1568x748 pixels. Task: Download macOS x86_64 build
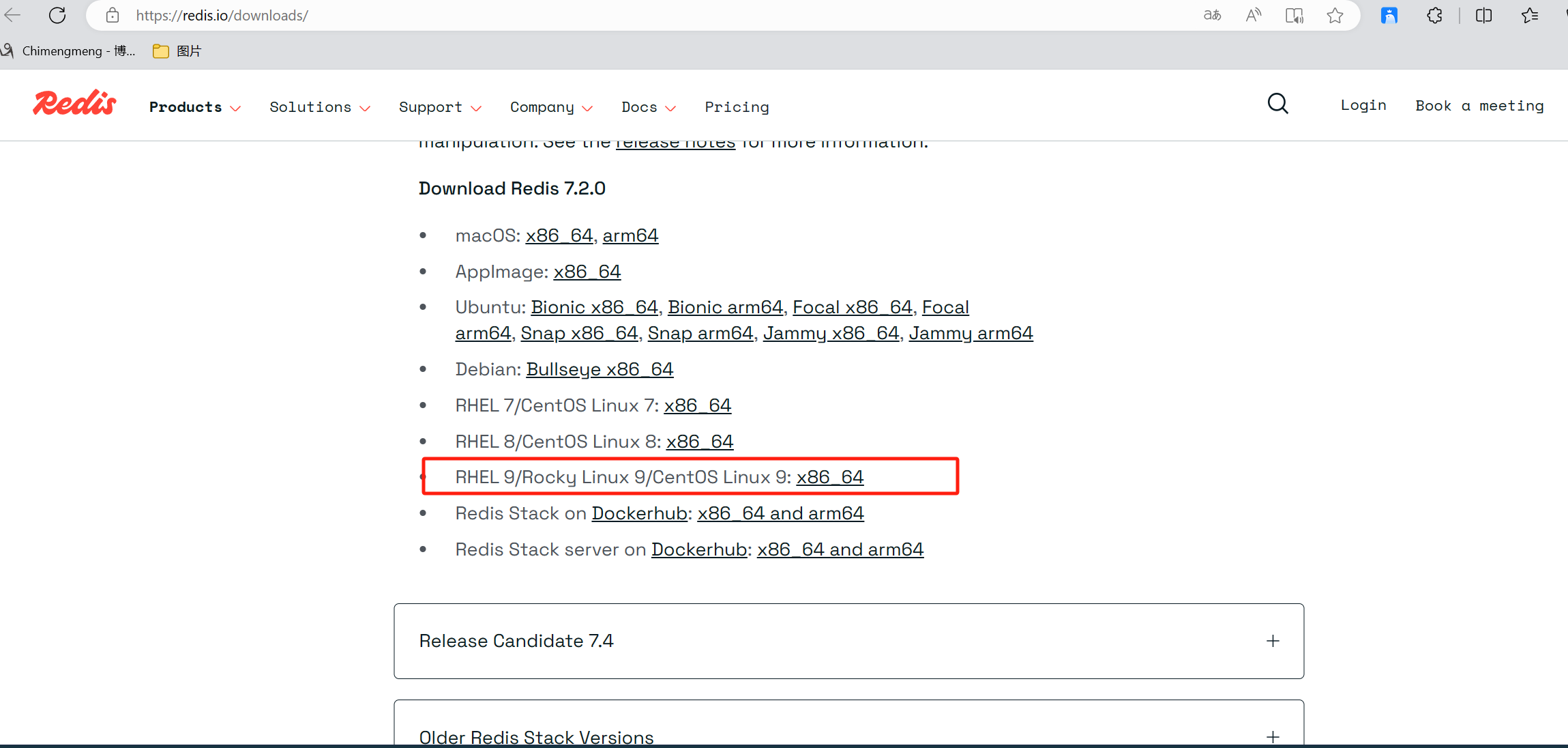click(559, 235)
